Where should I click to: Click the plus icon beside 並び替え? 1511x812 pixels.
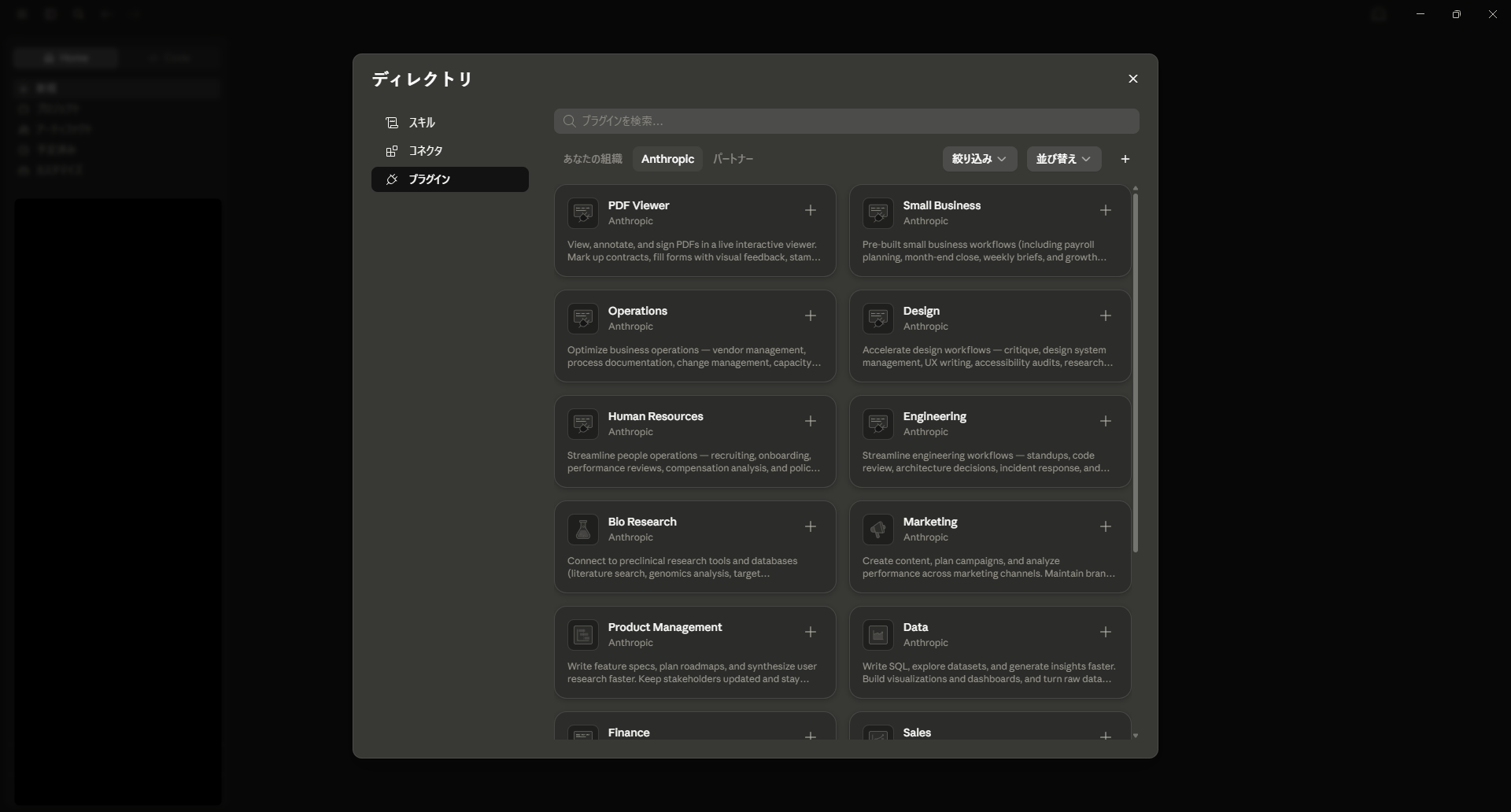tap(1125, 159)
